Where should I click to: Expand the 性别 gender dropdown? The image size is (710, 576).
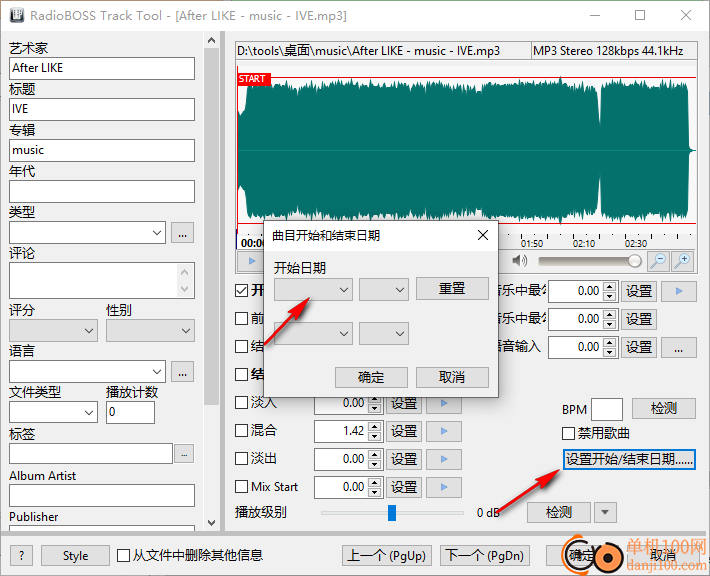coord(150,331)
